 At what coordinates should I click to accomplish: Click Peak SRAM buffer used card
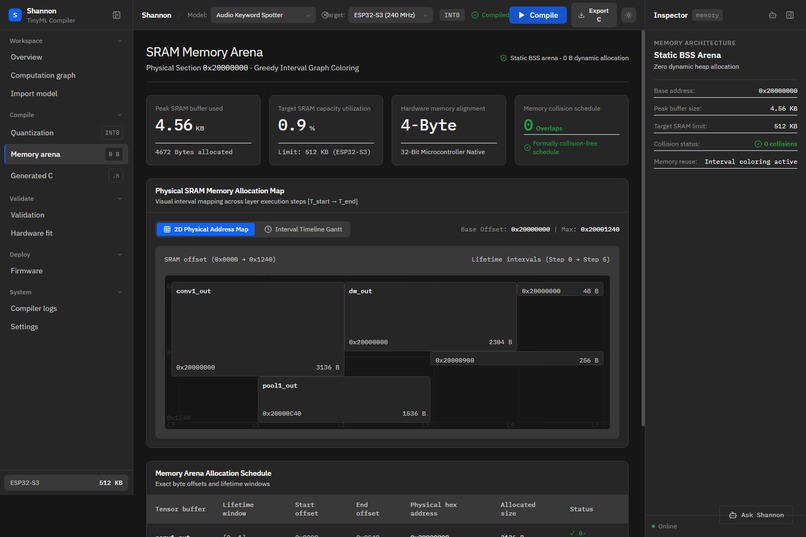[x=203, y=130]
